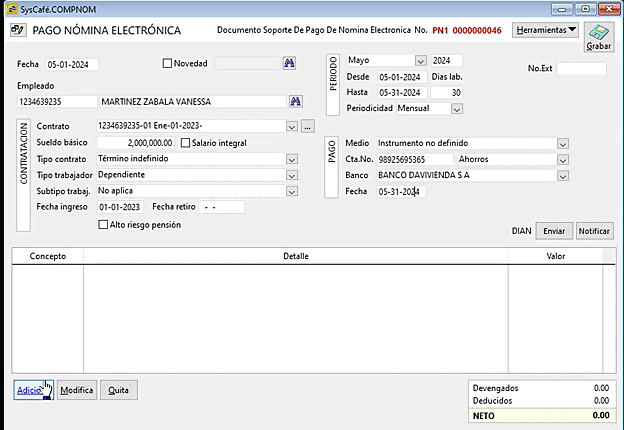The height and width of the screenshot is (430, 624).
Task: Click the Enviar button for DIAN
Action: click(x=554, y=231)
